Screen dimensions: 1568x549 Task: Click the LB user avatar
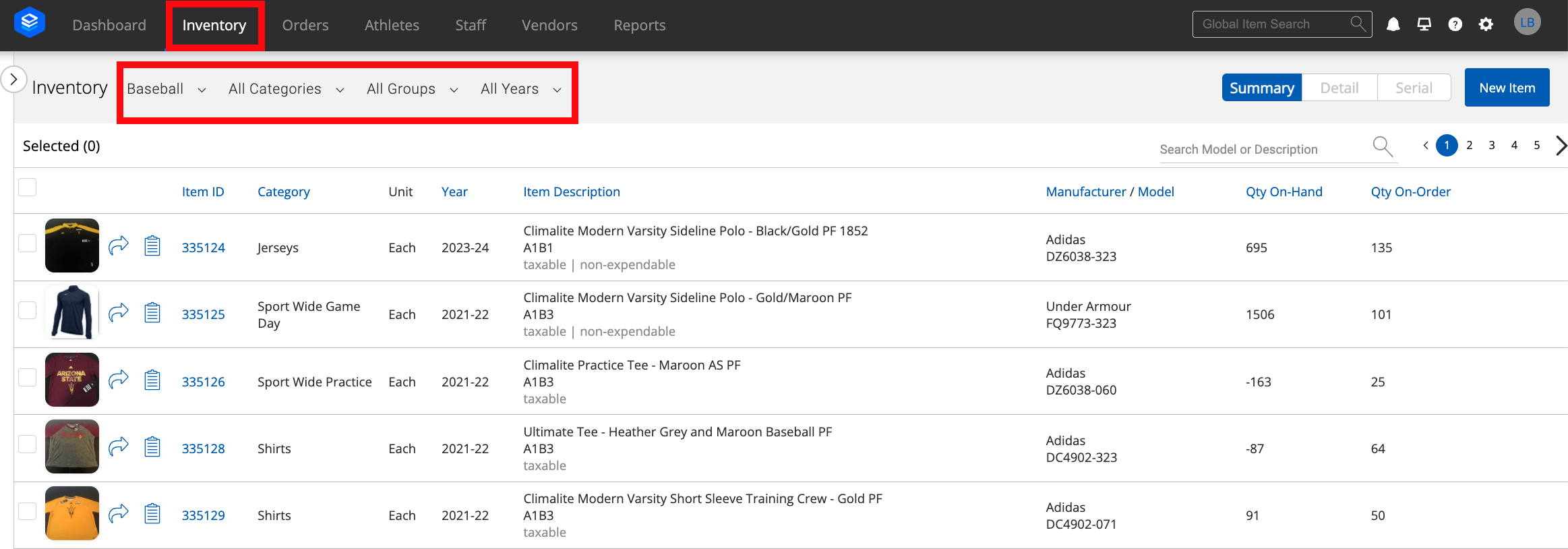coord(1527,22)
